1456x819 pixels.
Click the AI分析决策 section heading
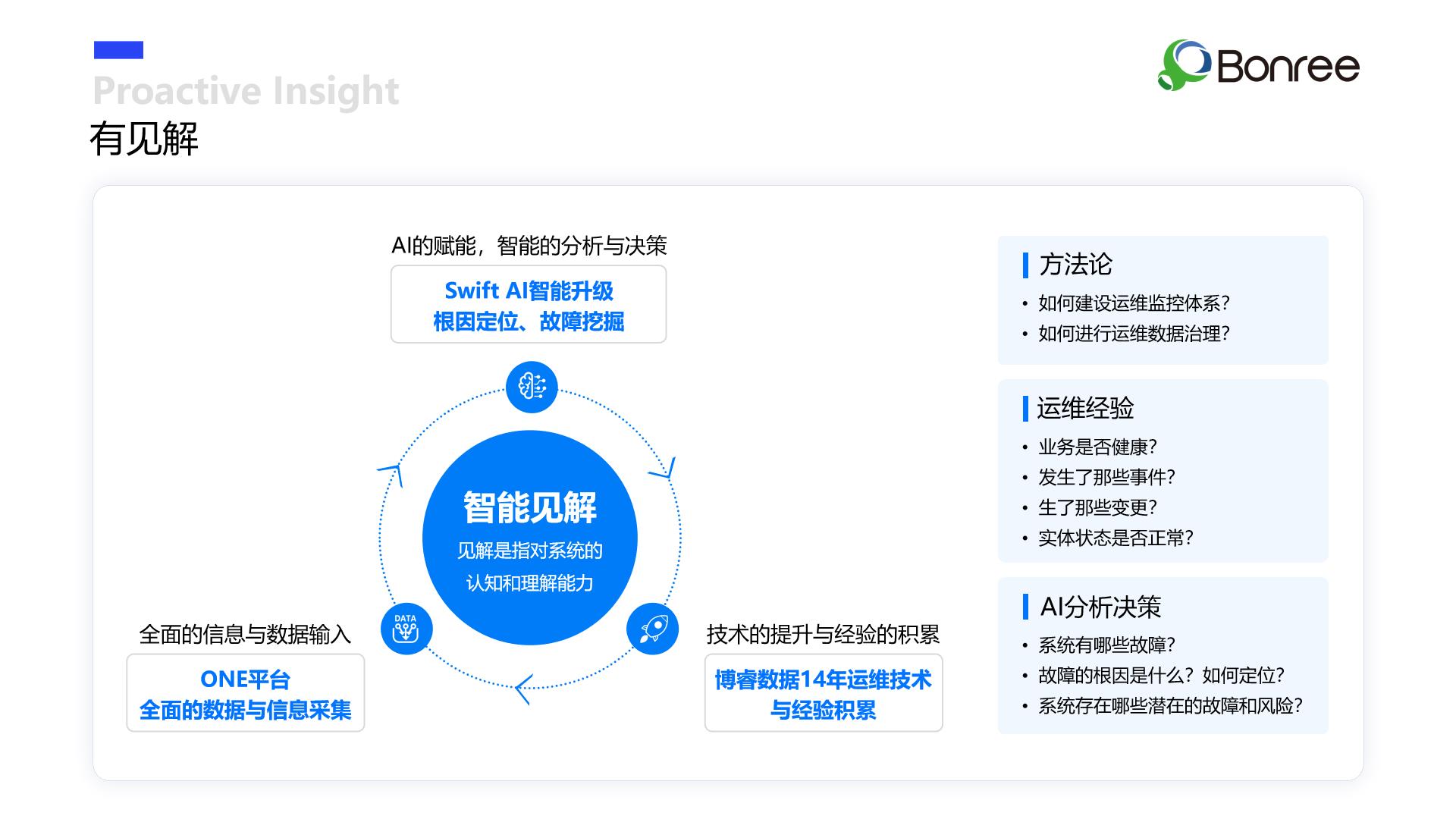(x=1100, y=607)
